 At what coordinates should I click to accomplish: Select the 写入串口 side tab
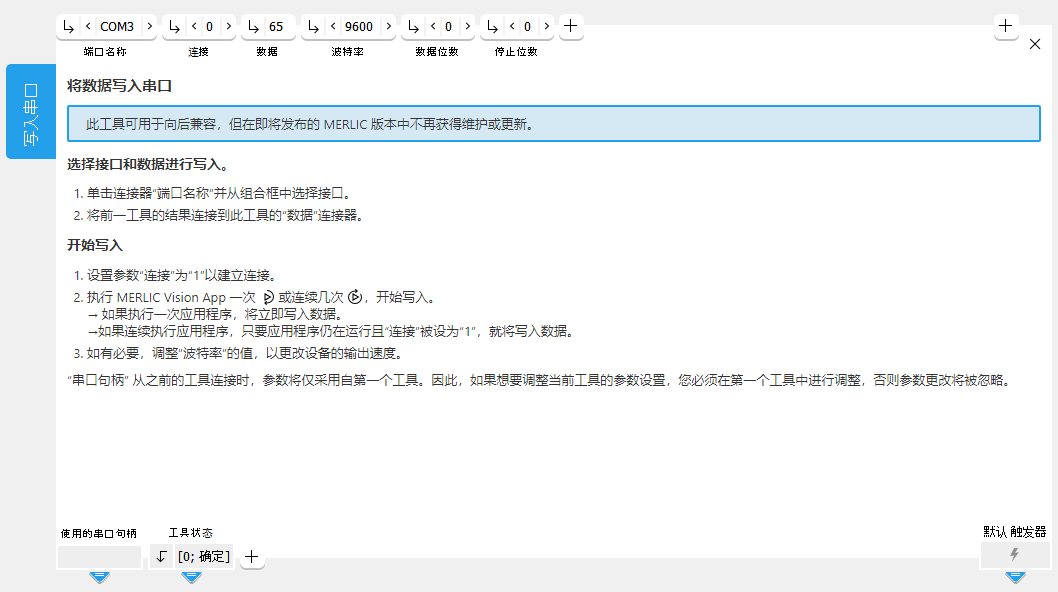pyautogui.click(x=30, y=111)
